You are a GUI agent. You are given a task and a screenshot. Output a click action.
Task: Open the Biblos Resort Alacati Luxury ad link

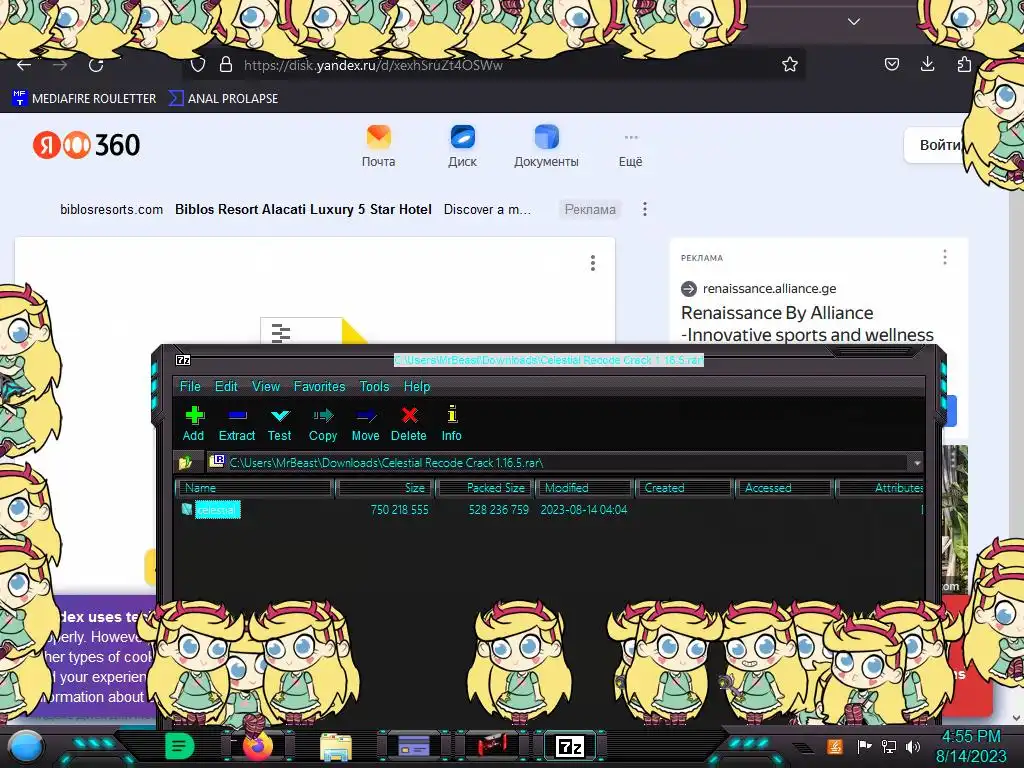[303, 209]
